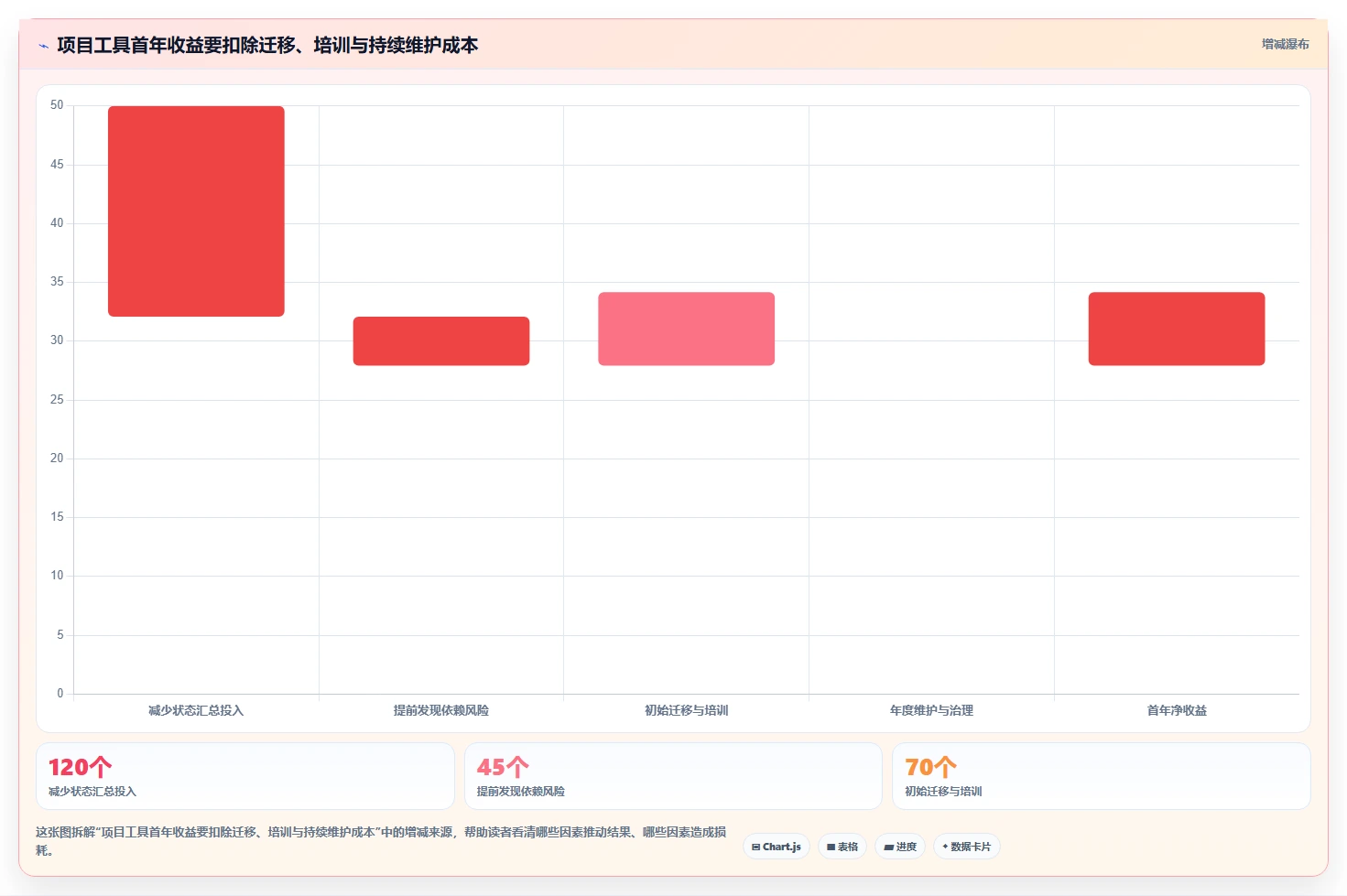Image resolution: width=1347 pixels, height=896 pixels.
Task: Click the 首年净收益 waterfall bar
Action: [x=1177, y=329]
